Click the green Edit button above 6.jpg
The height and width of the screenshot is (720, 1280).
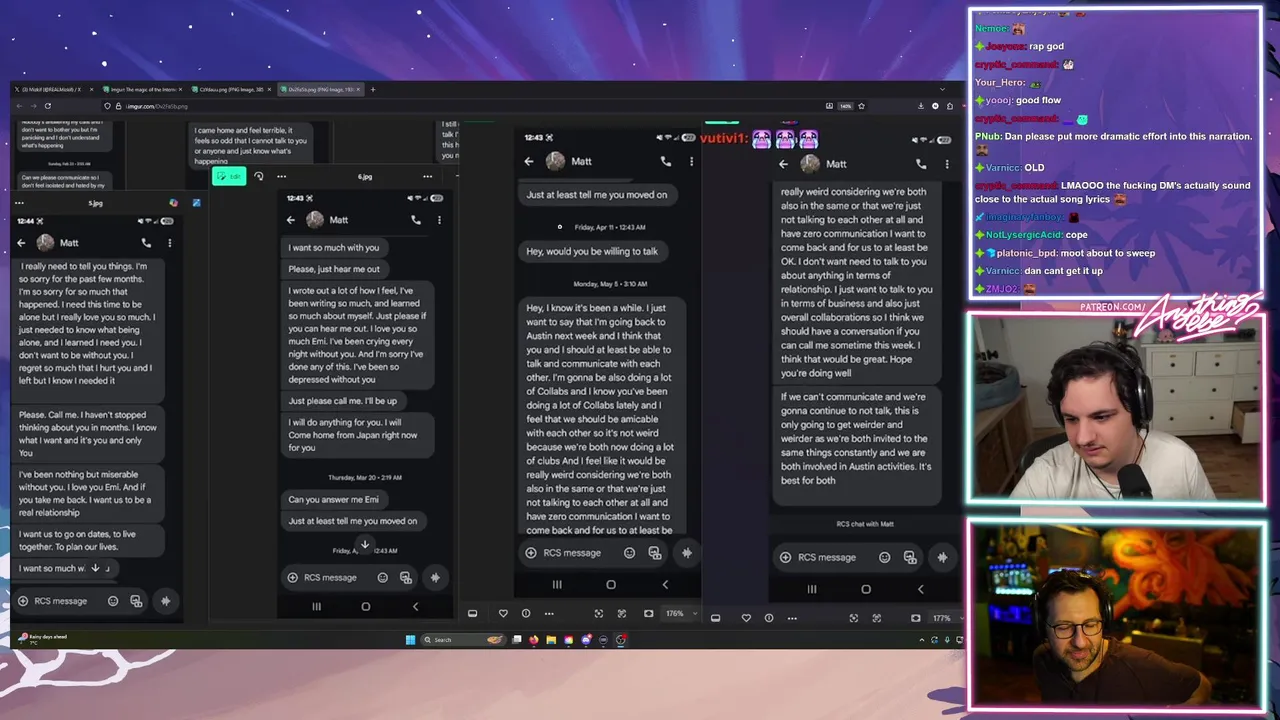(229, 176)
